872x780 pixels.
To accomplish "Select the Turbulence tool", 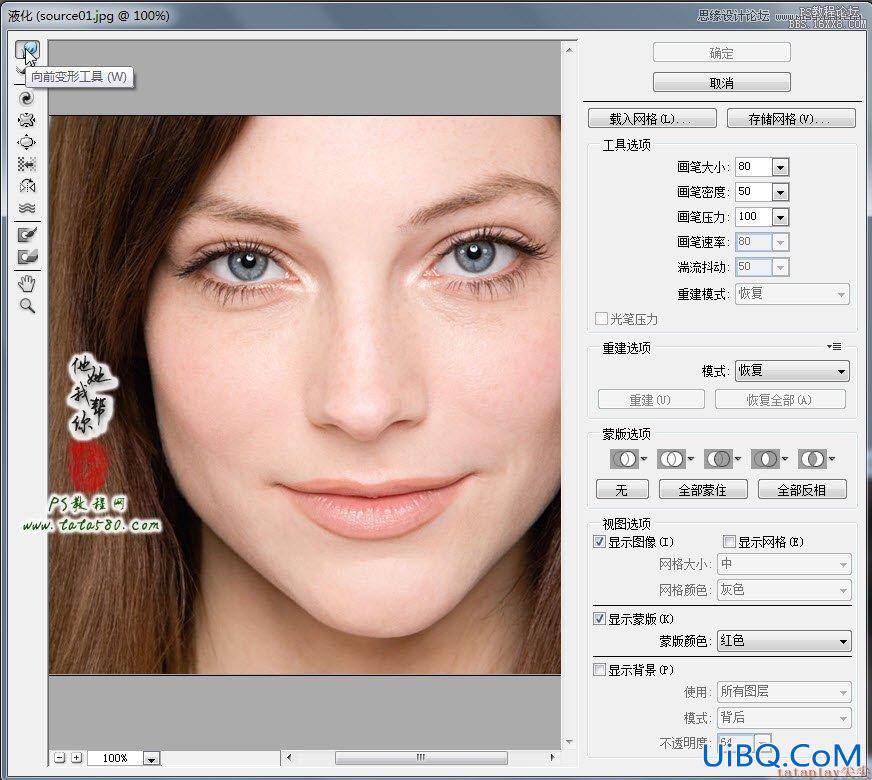I will pyautogui.click(x=27, y=208).
